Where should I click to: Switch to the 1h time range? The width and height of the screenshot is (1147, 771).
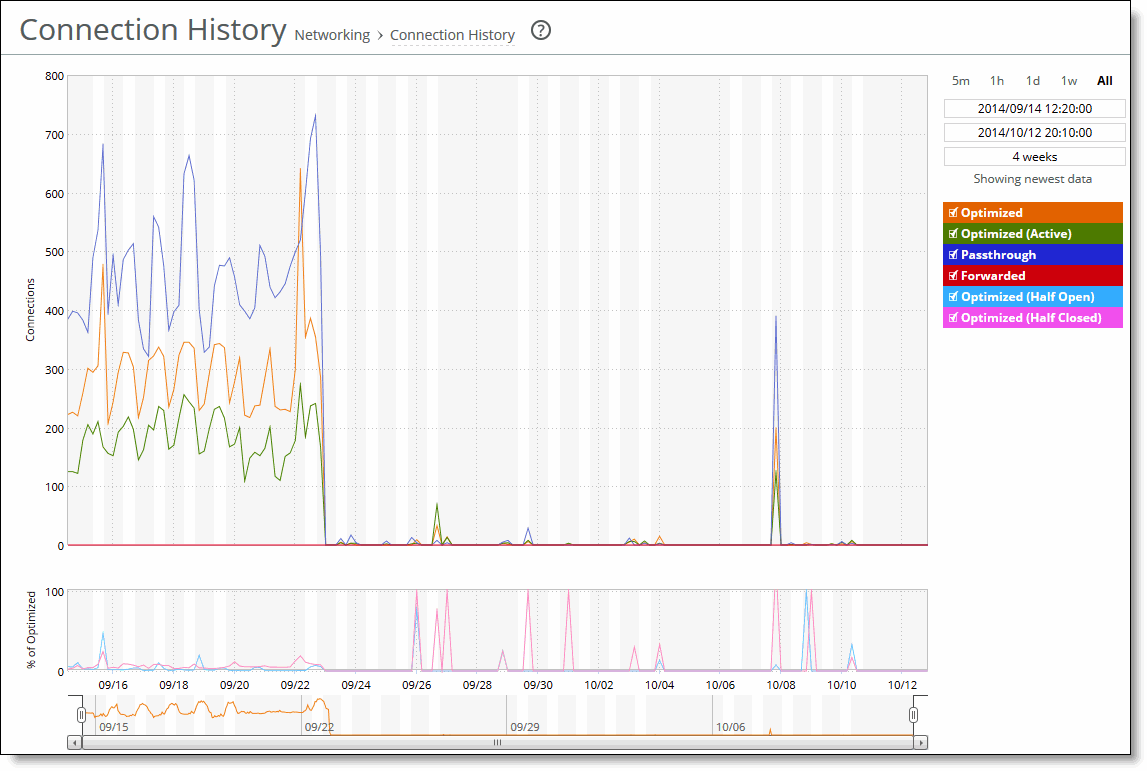(x=996, y=80)
